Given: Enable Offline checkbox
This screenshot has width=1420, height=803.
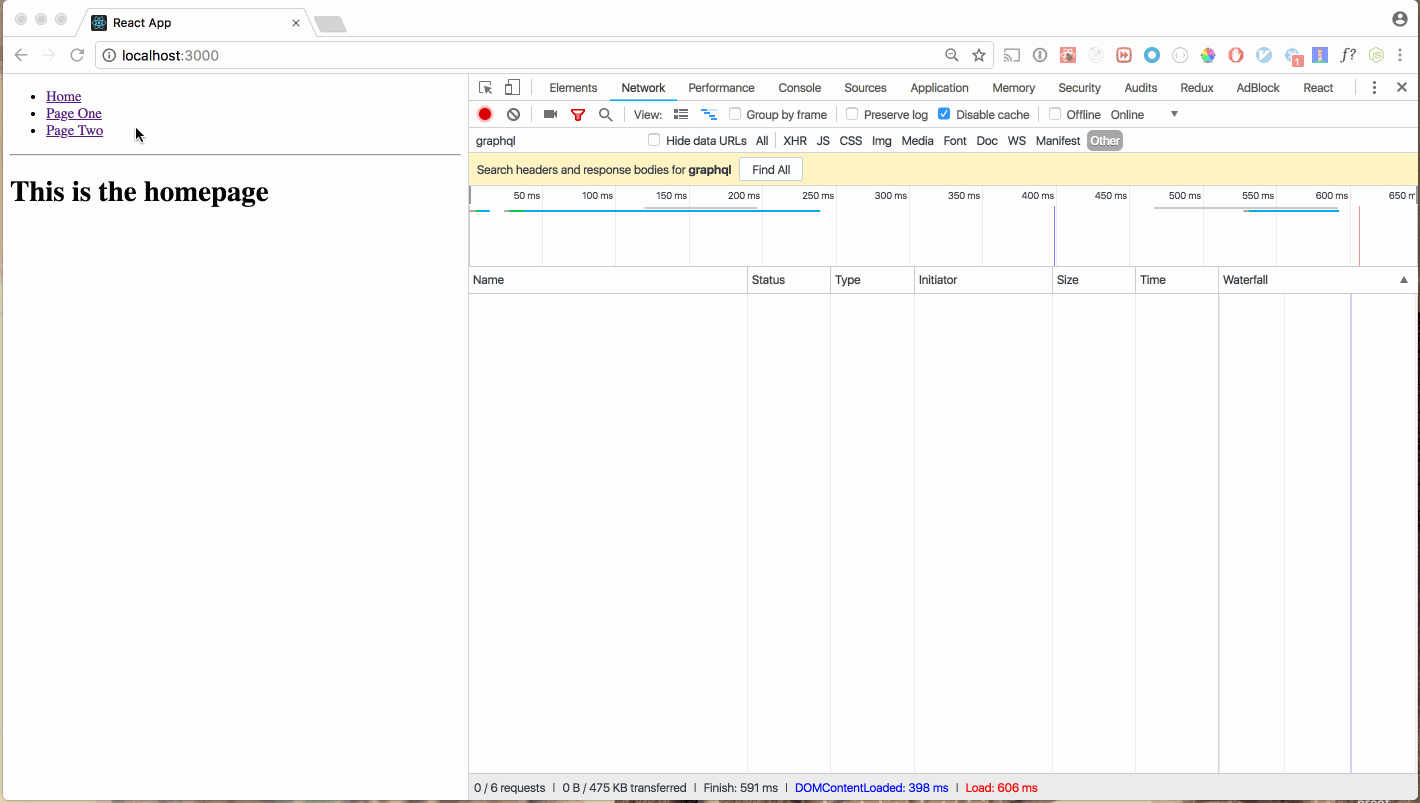Looking at the screenshot, I should [x=1055, y=114].
